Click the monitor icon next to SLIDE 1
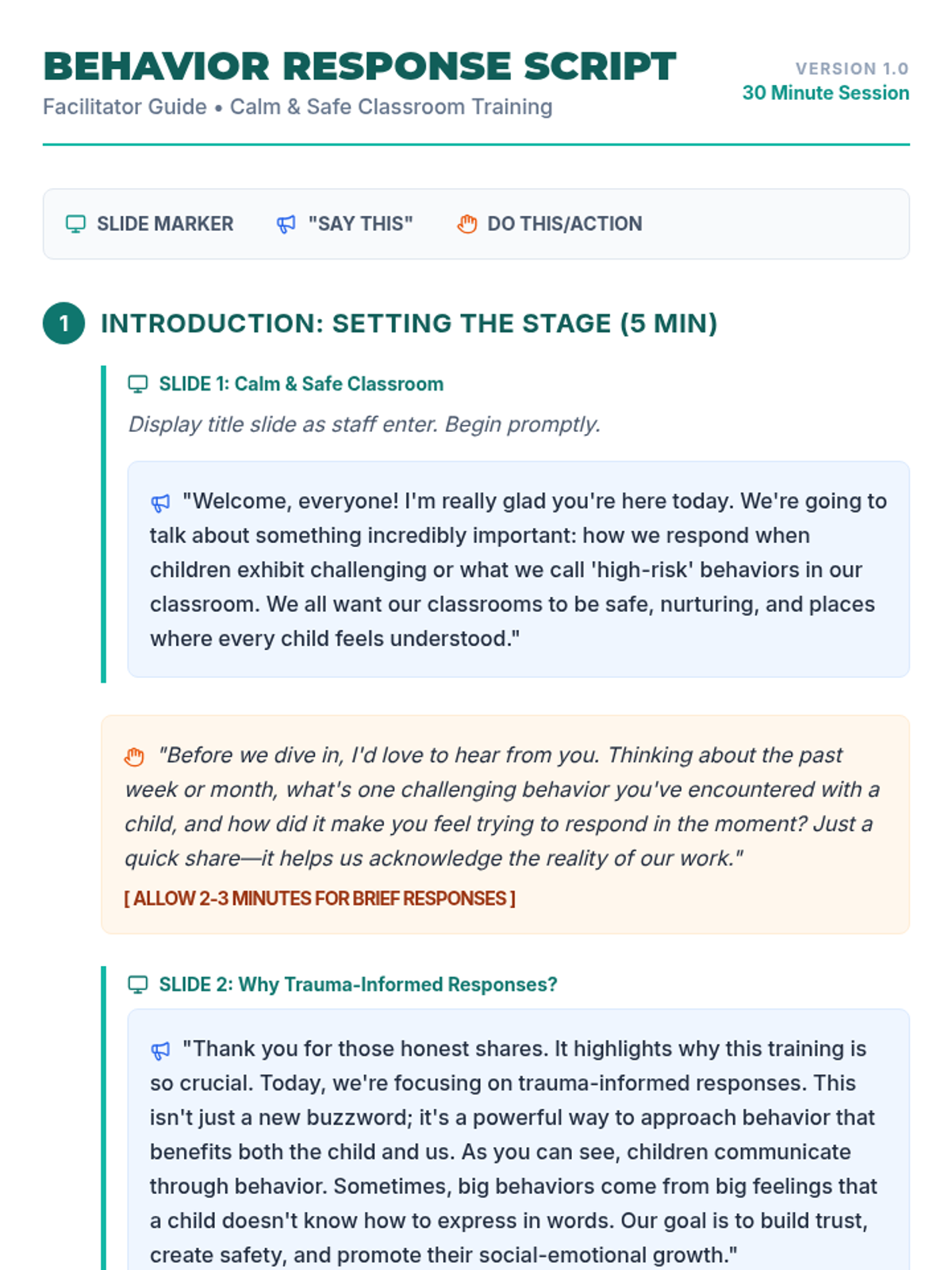 (x=138, y=384)
